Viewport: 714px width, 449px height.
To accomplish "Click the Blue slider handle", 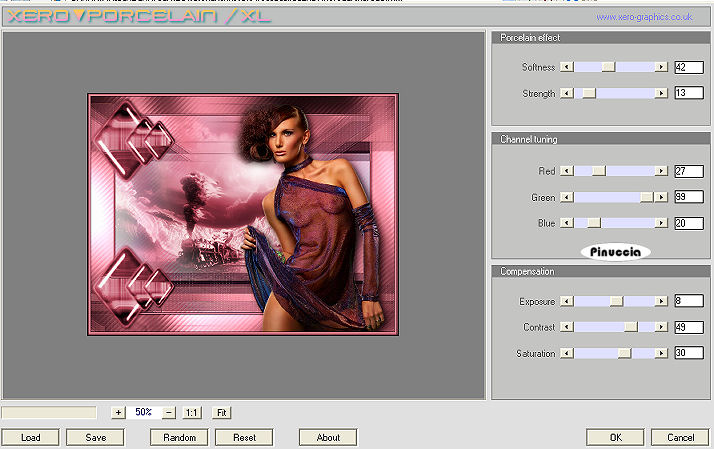I will click(x=594, y=223).
